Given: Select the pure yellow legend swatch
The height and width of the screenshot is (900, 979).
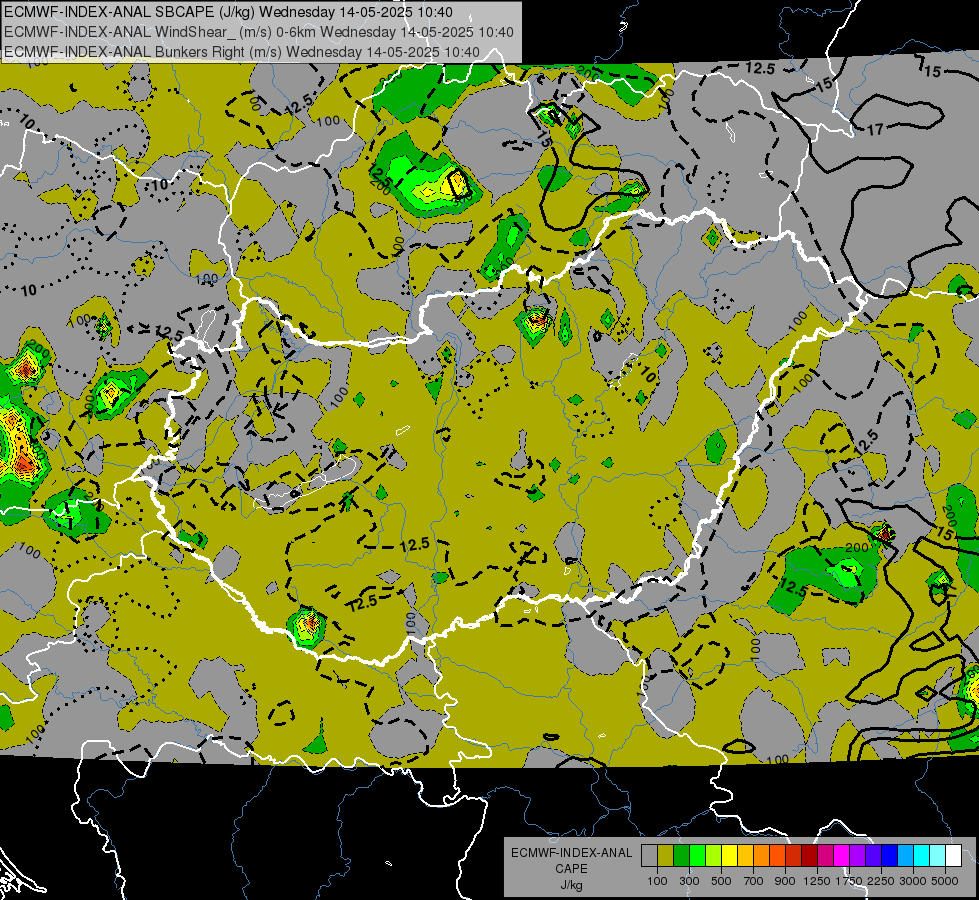Looking at the screenshot, I should (729, 856).
